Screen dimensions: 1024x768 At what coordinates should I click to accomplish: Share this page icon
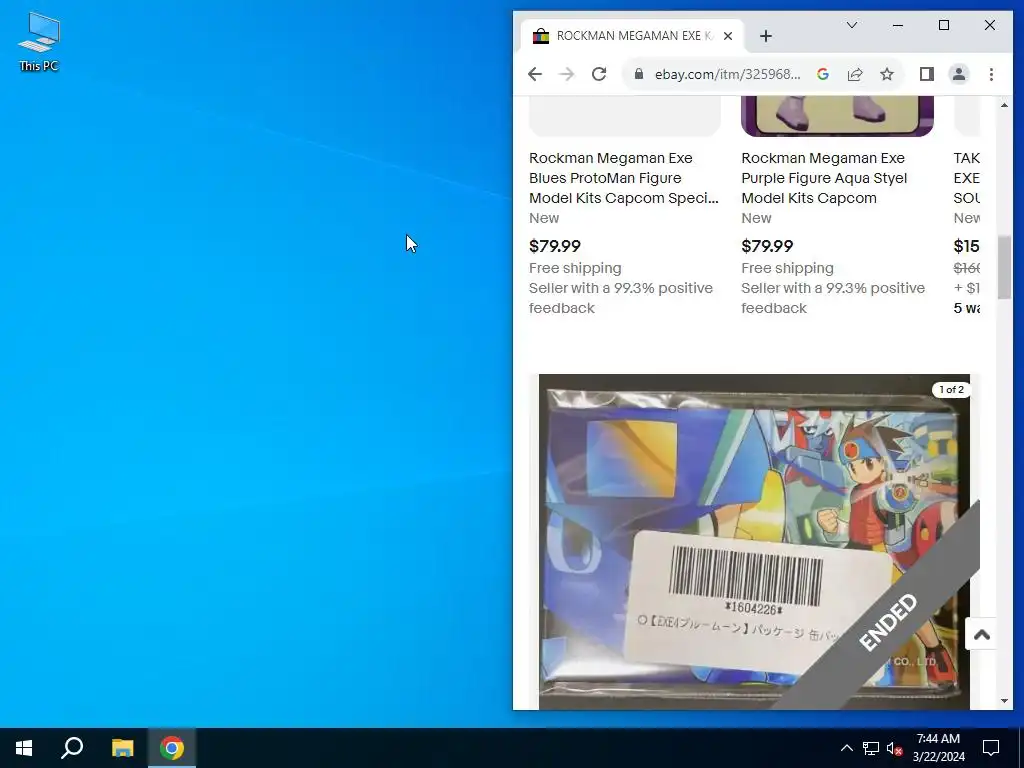click(x=855, y=74)
